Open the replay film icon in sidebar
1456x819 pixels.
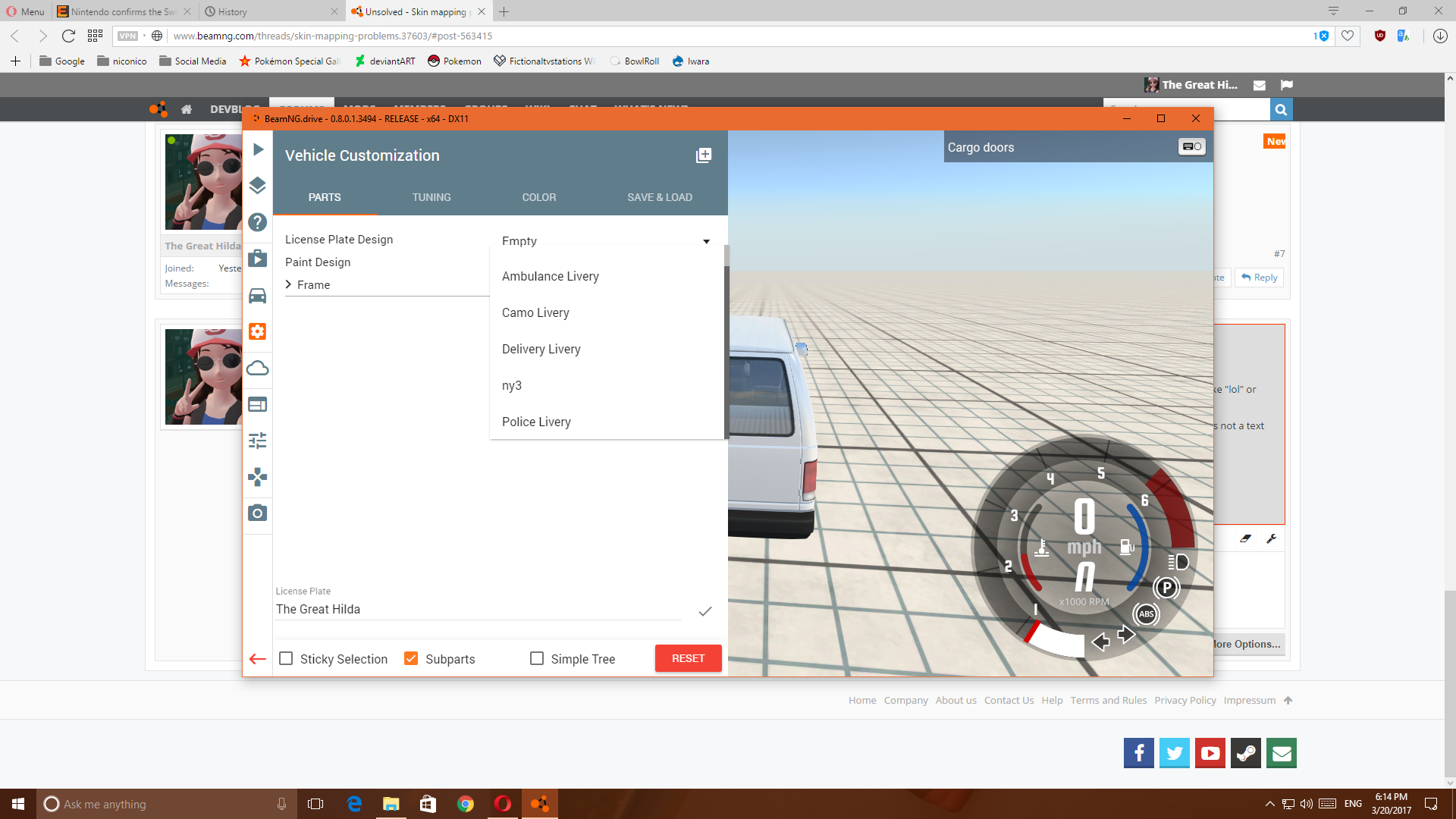(x=258, y=259)
